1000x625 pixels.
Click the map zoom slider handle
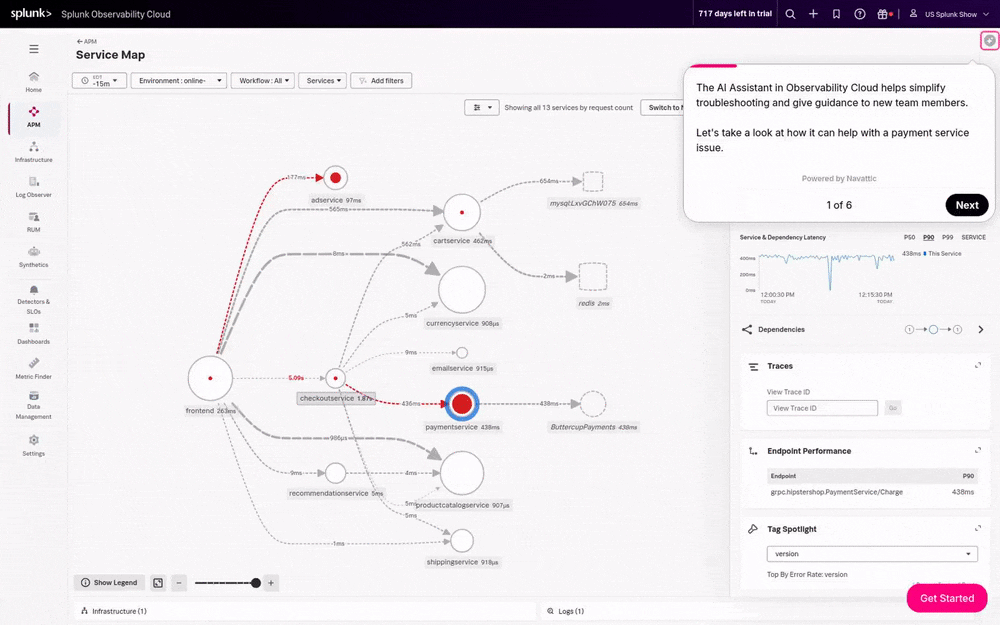pyautogui.click(x=256, y=583)
